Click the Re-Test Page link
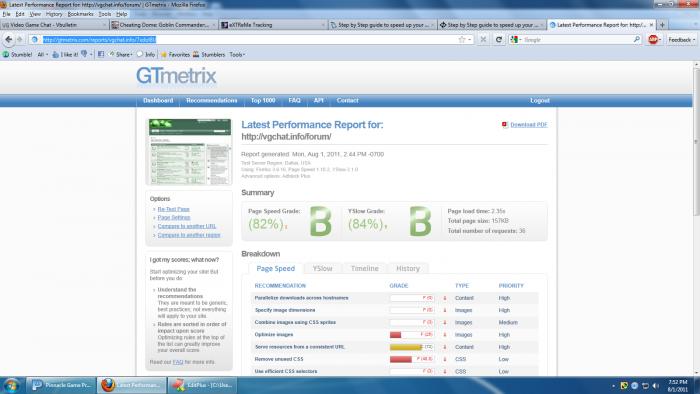This screenshot has width=700, height=394. (174, 209)
